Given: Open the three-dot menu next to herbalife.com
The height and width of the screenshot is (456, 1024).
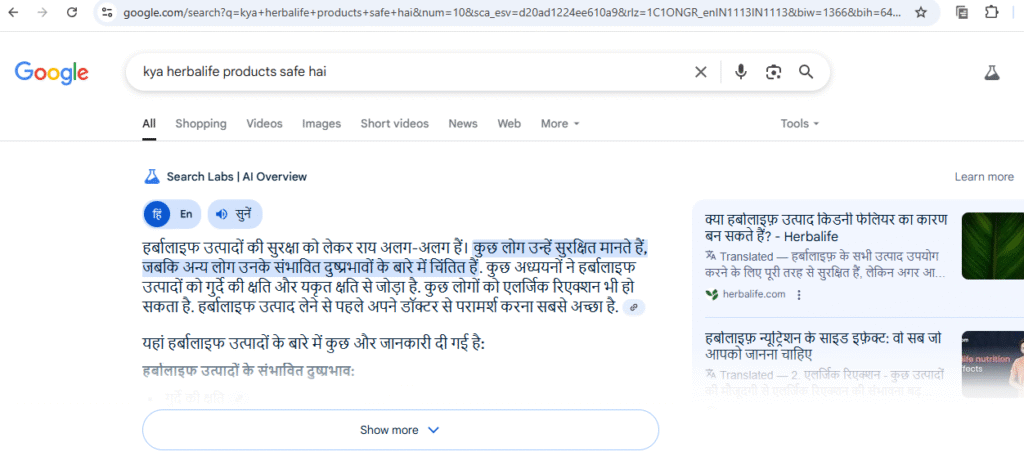Looking at the screenshot, I should [799, 295].
